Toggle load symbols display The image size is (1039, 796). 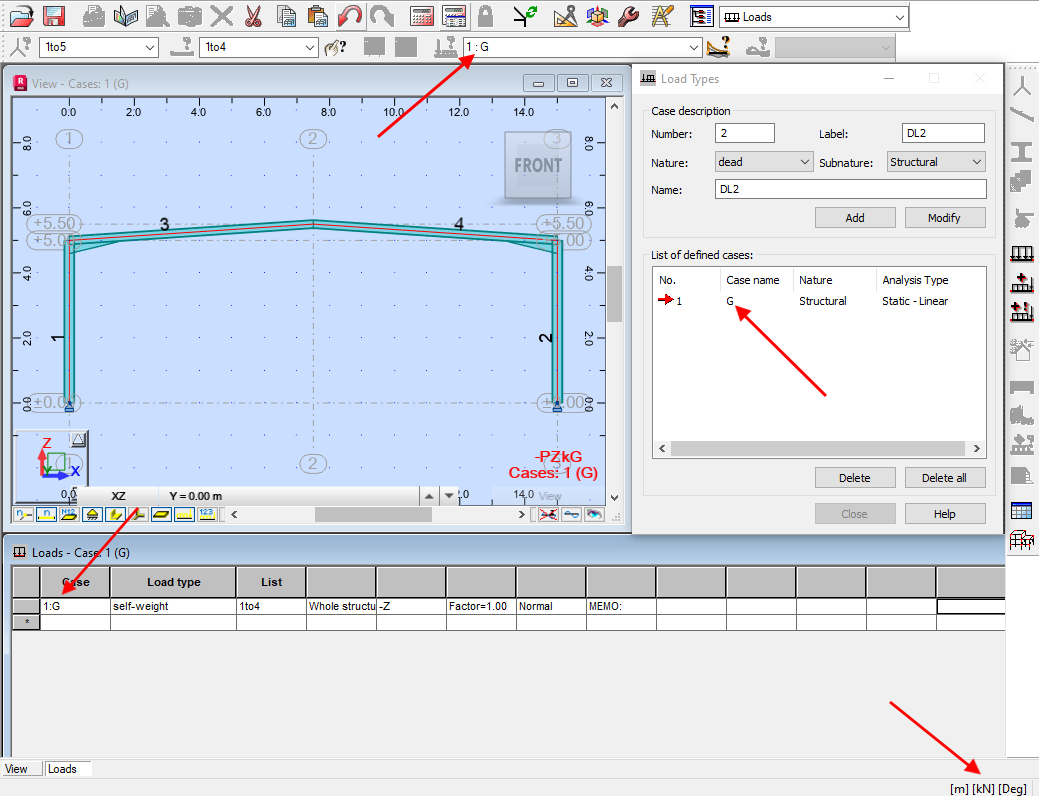(x=184, y=514)
